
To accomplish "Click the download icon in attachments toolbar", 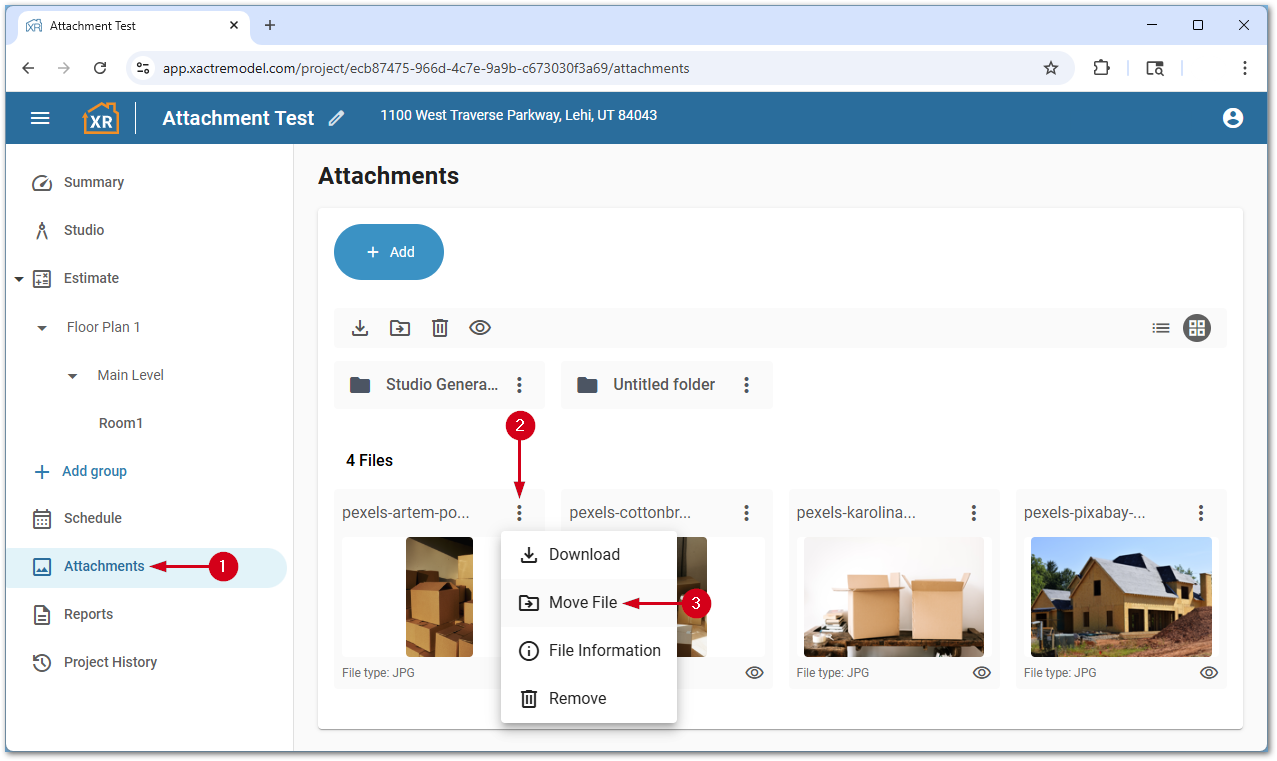I will tap(360, 328).
